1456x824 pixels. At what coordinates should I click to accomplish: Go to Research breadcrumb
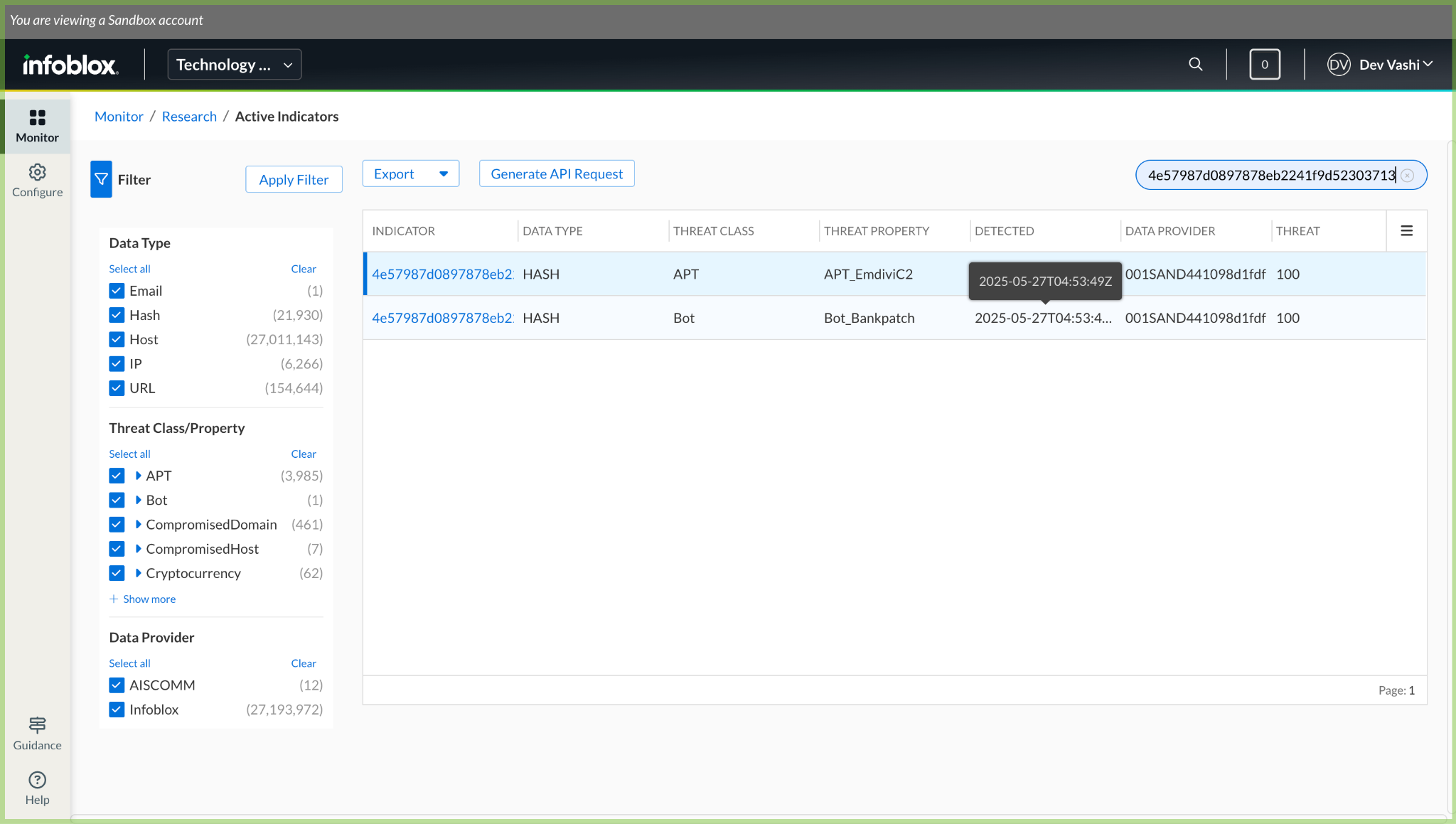(189, 117)
